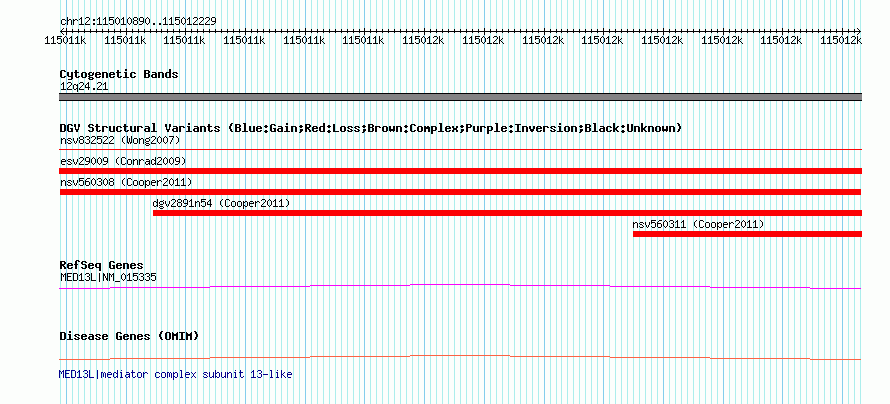Click the red nsv560311 loss bar
890x404 pixels.
747,234
